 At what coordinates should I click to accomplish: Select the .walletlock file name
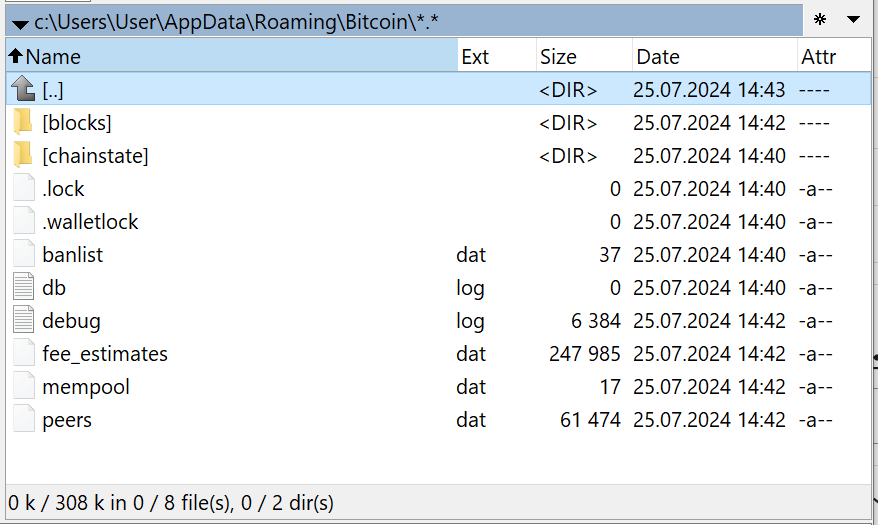click(90, 222)
